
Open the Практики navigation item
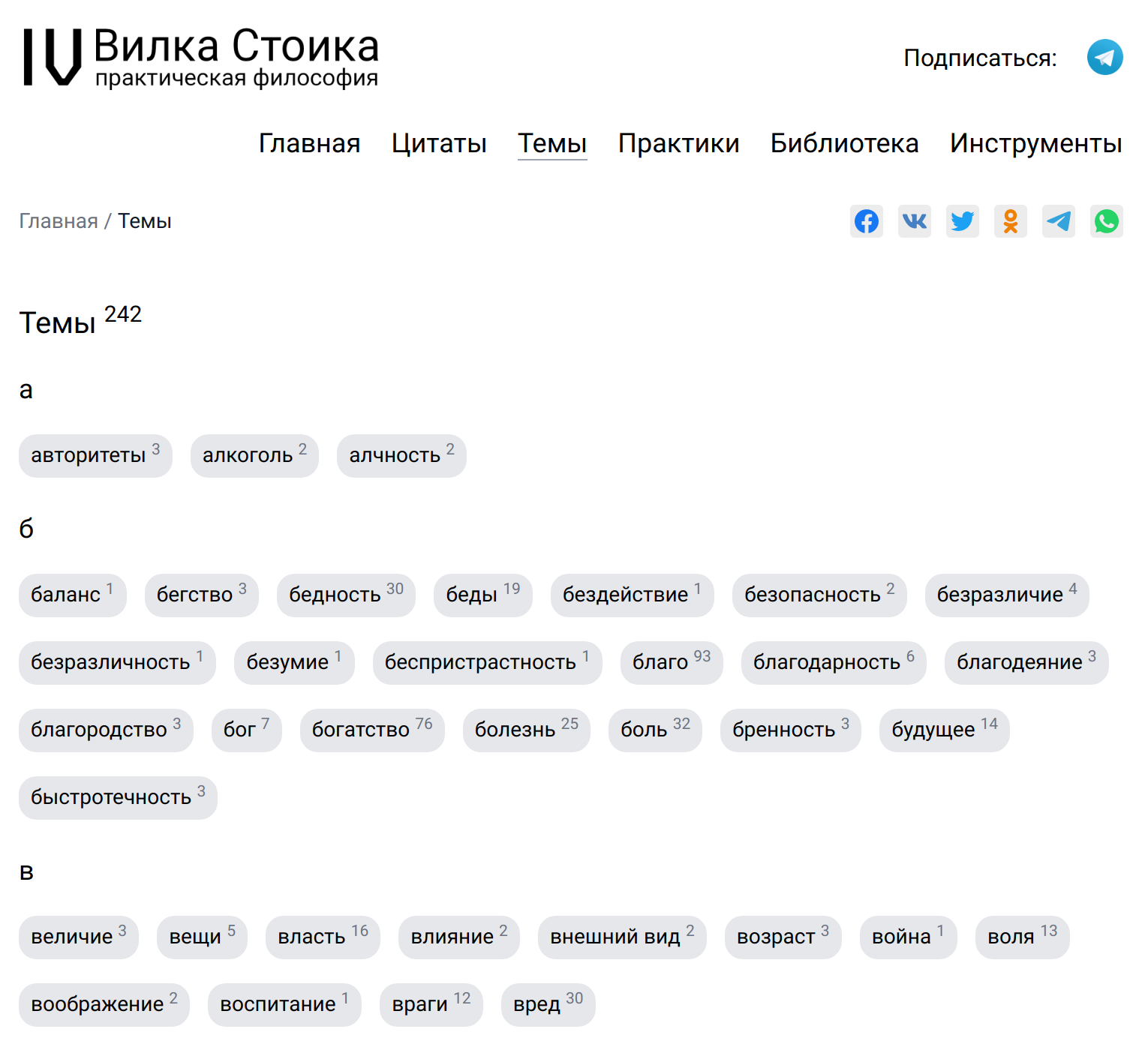tap(678, 143)
